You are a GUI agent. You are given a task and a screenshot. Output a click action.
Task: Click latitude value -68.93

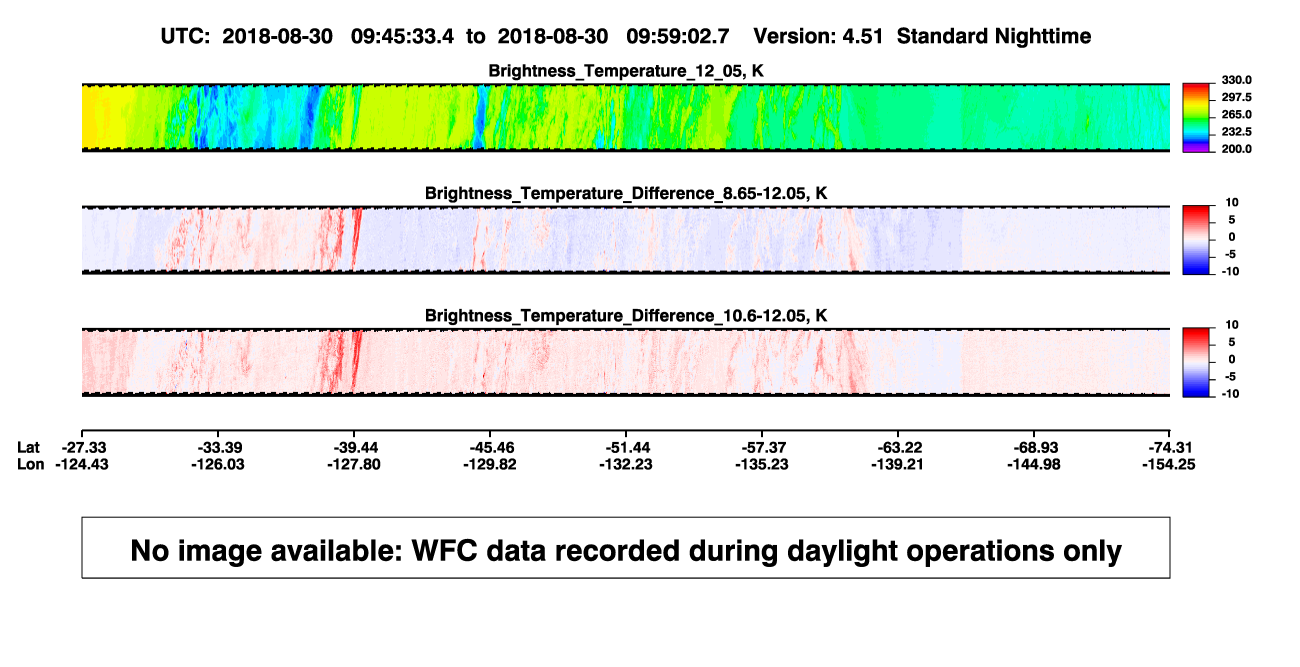(x=1034, y=447)
